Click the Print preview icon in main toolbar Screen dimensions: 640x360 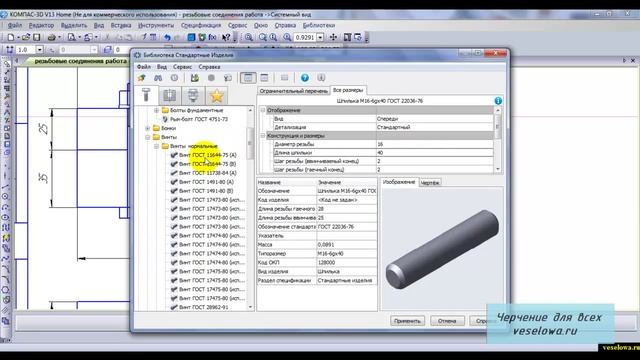point(71,37)
